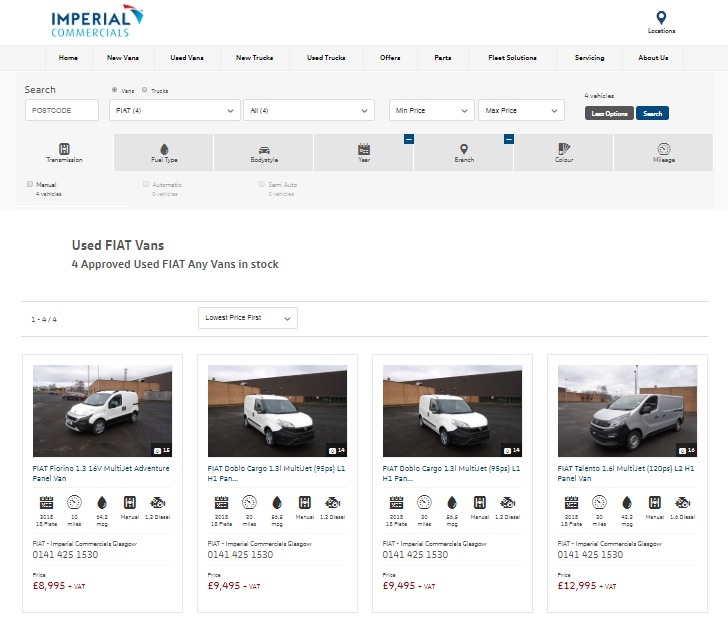Image resolution: width=728 pixels, height=620 pixels.
Task: Open the Fleet Solutions menu item
Action: point(512,58)
